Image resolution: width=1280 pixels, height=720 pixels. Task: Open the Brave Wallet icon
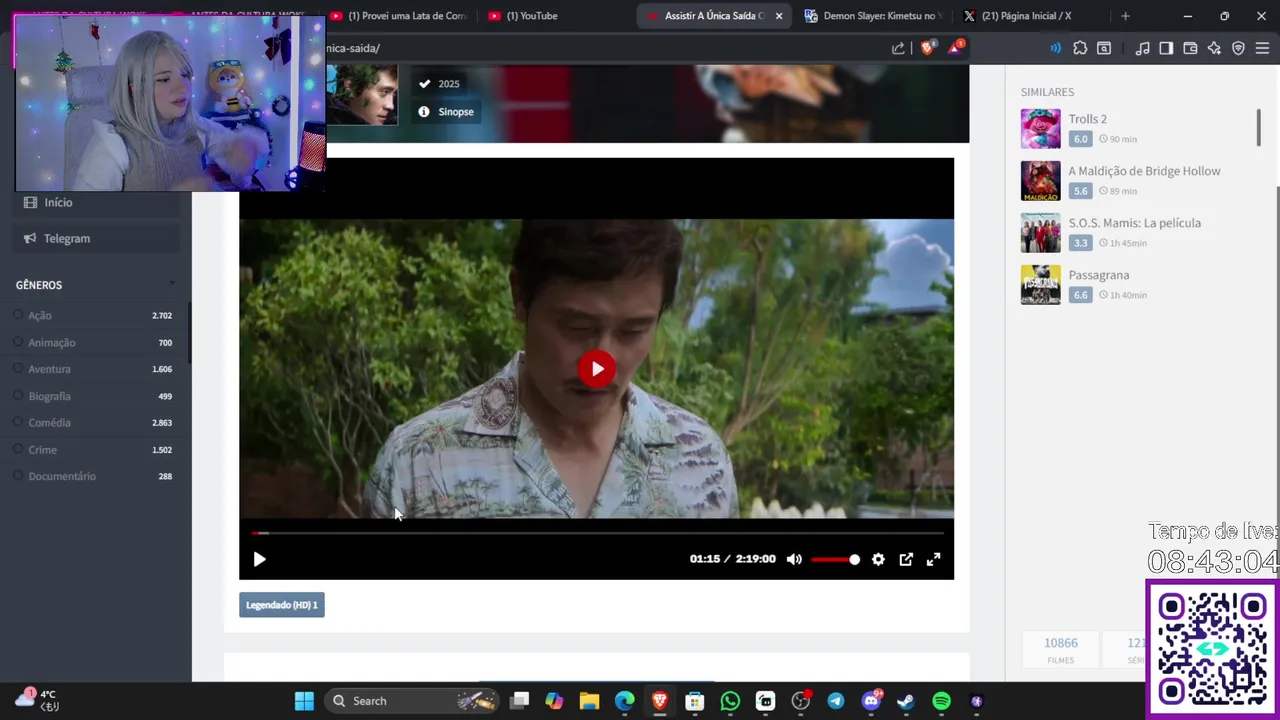(x=1190, y=48)
